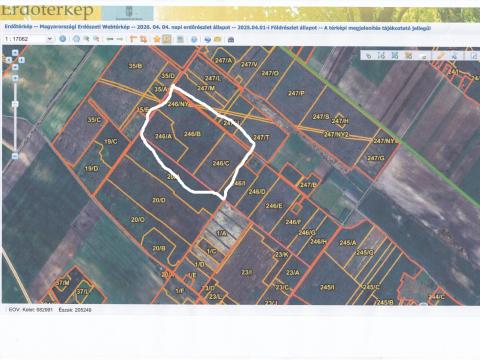
Task: Click the orange star bookmark icon
Action: pos(157,39)
